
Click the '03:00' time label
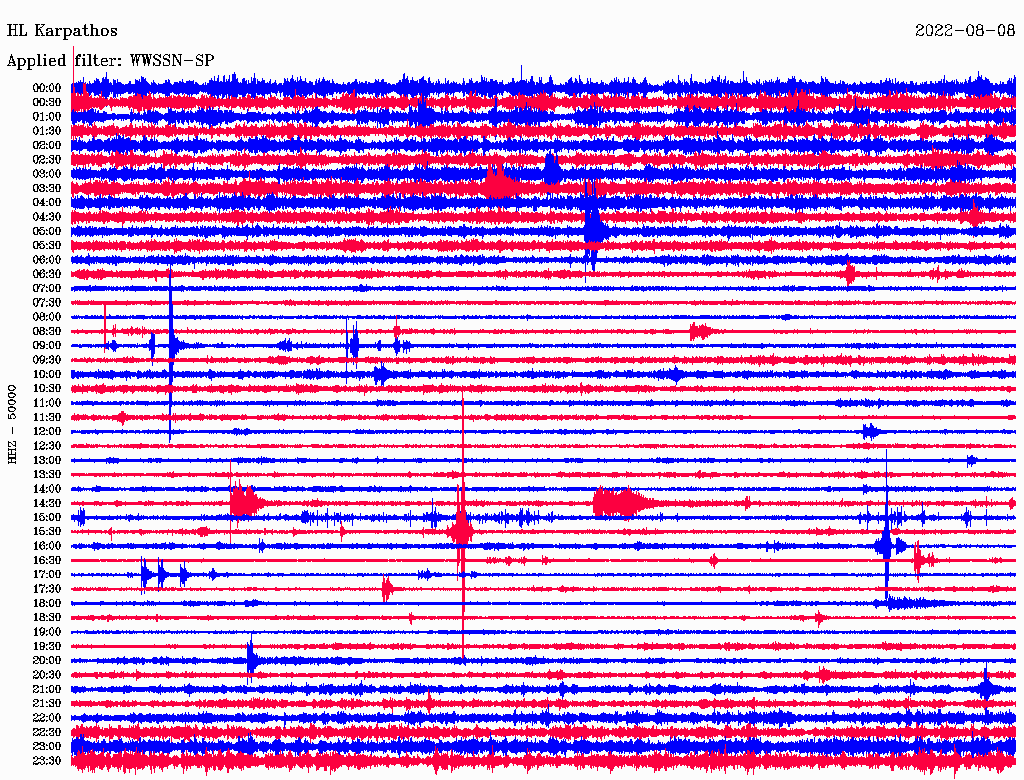tap(47, 174)
